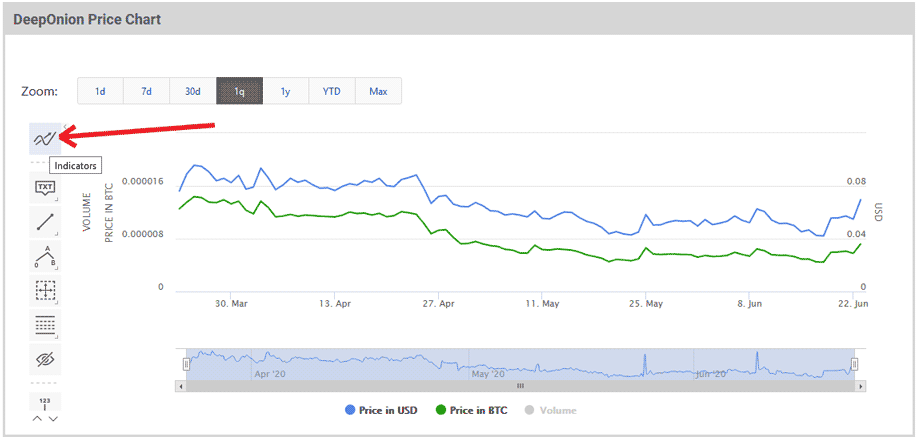Select the straight line segment tool
Viewport: 917px width, 439px height.
tap(45, 222)
